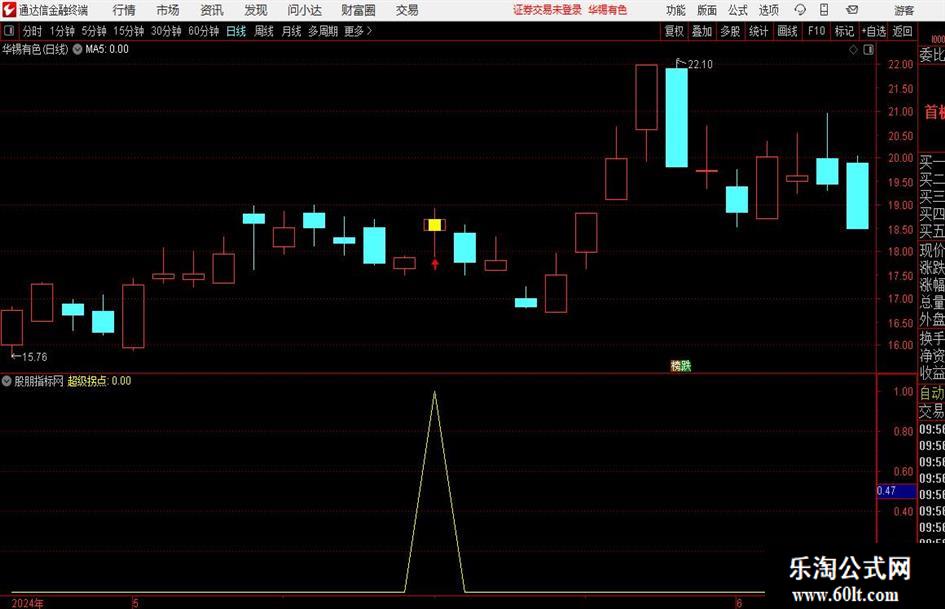Image resolution: width=945 pixels, height=609 pixels.
Task: Click the blue 0.47 value marker on axis
Action: 896,491
